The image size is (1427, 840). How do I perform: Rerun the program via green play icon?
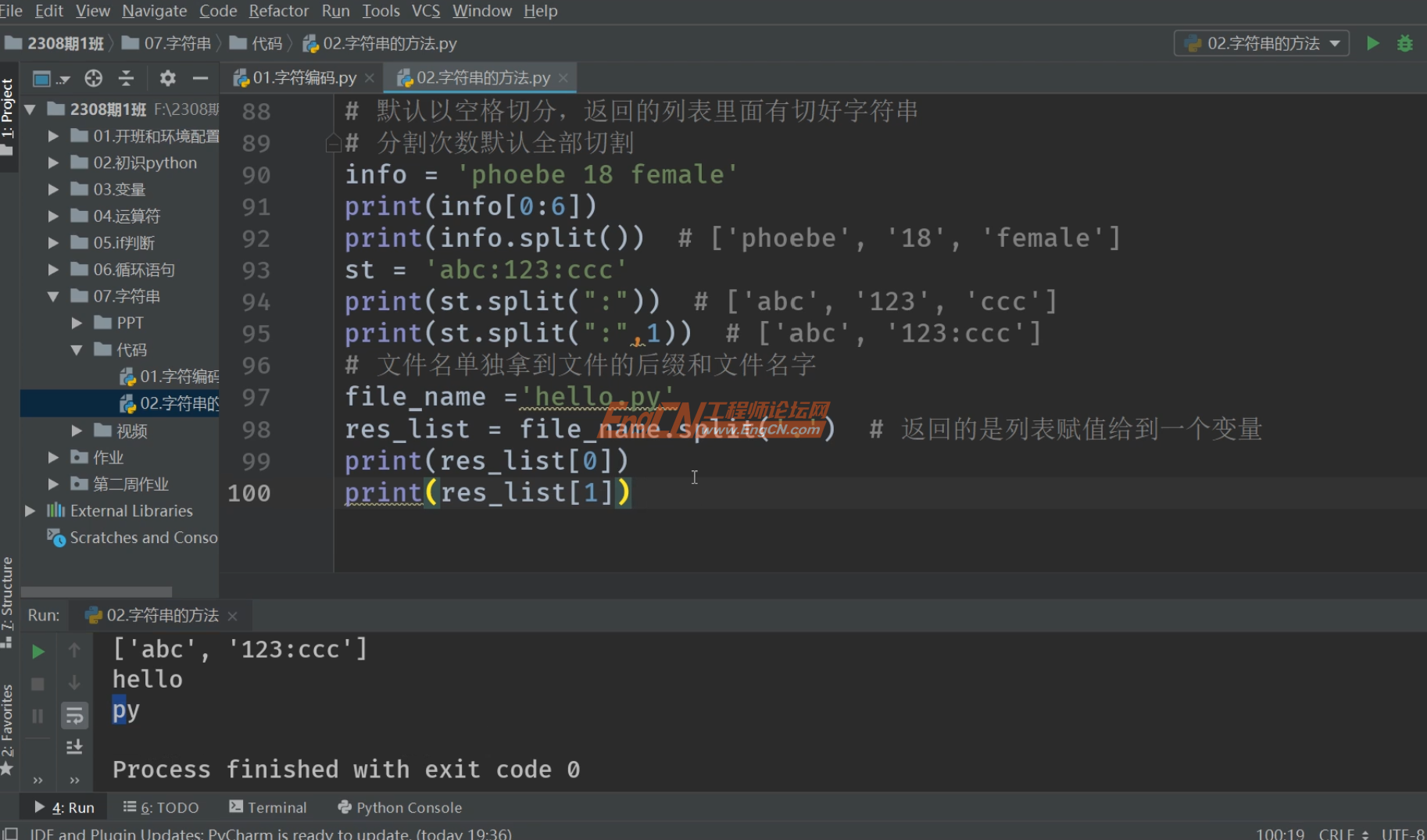pyautogui.click(x=37, y=651)
